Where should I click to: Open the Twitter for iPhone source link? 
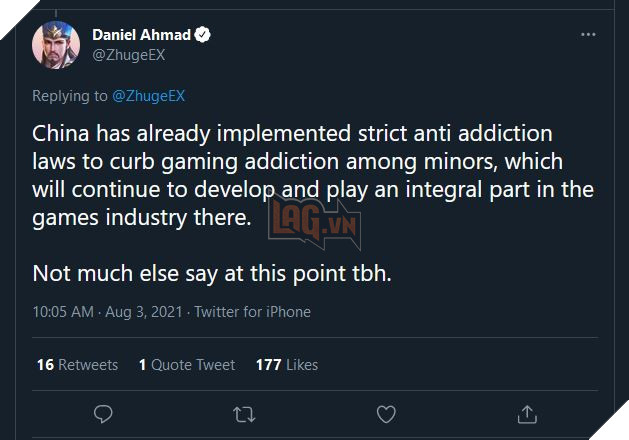point(252,312)
